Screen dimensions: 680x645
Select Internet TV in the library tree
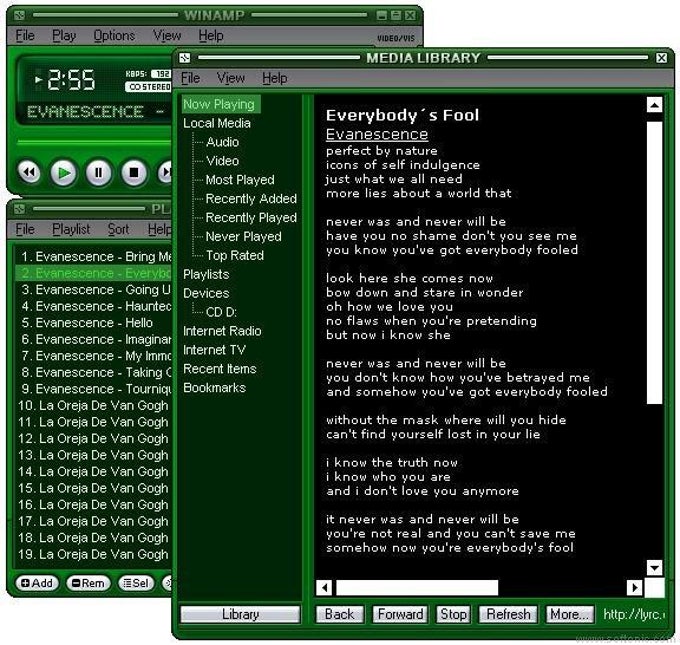pos(214,350)
